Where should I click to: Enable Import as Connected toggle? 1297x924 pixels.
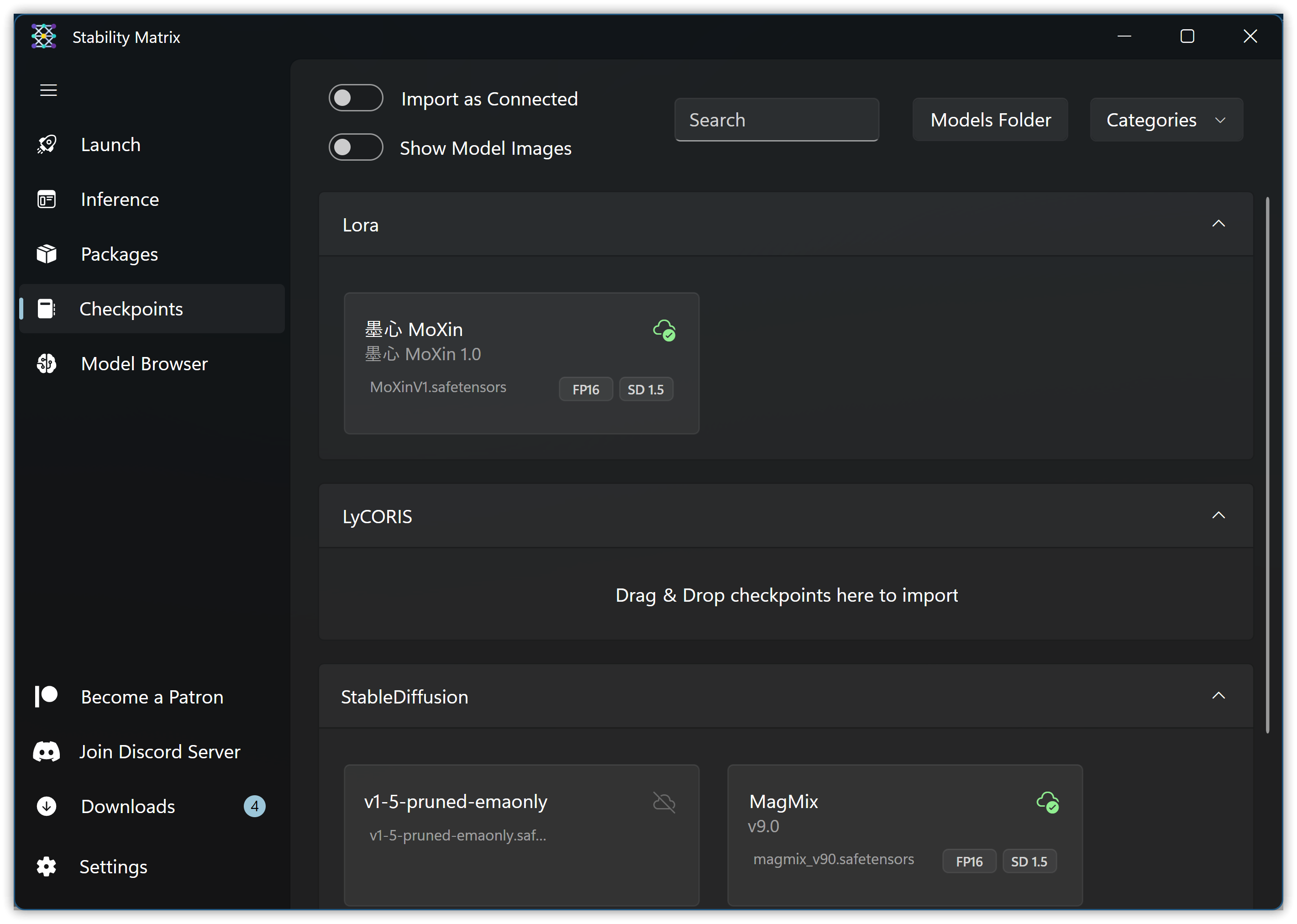(x=356, y=98)
